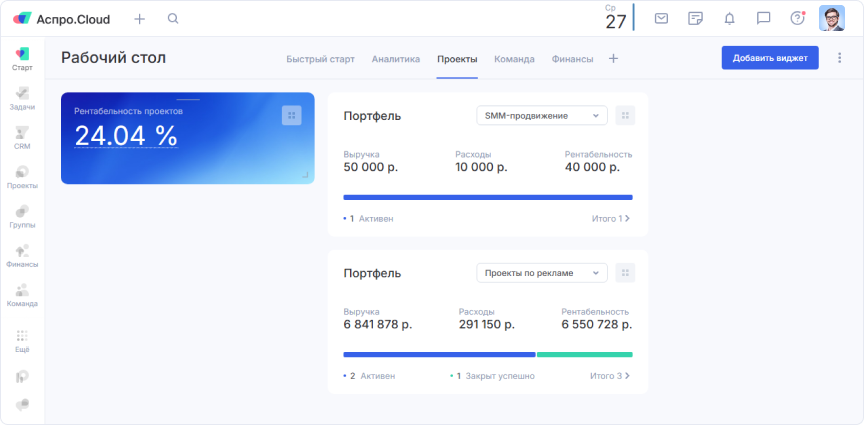
Task: Open the three-dot desktop options menu
Action: coord(839,58)
